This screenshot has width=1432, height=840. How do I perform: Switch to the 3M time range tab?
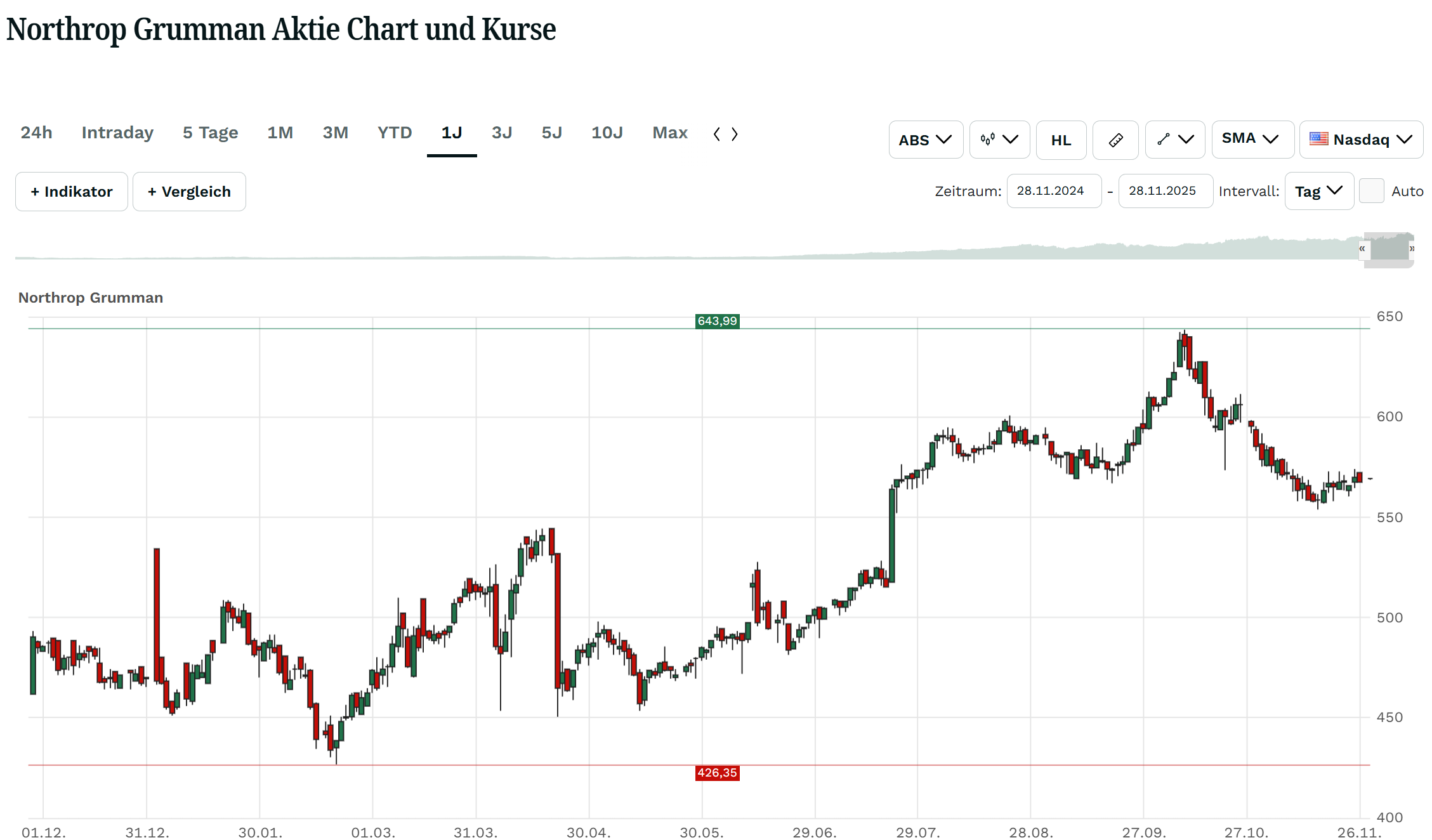(335, 133)
